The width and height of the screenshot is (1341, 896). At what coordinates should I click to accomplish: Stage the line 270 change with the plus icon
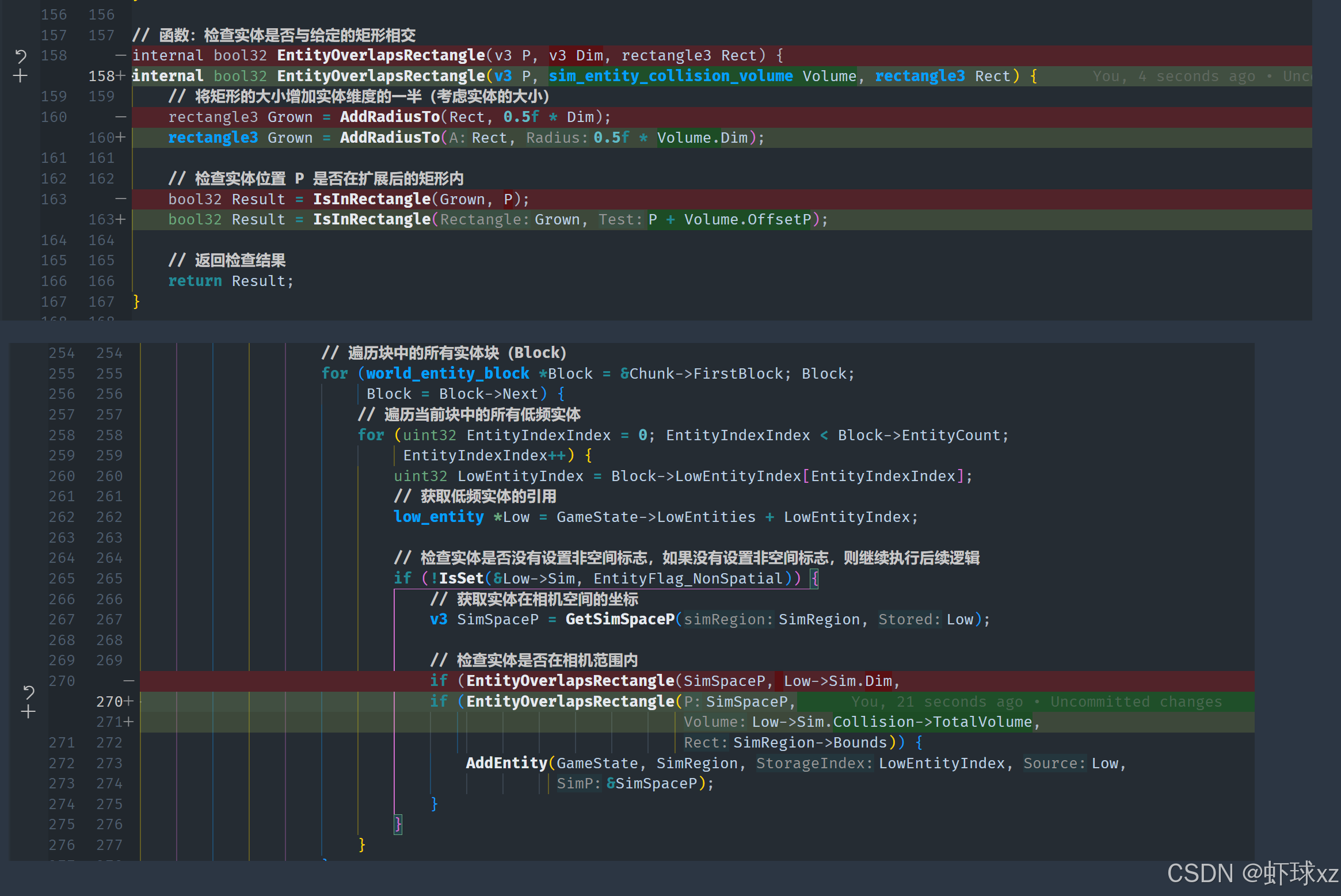coord(28,712)
